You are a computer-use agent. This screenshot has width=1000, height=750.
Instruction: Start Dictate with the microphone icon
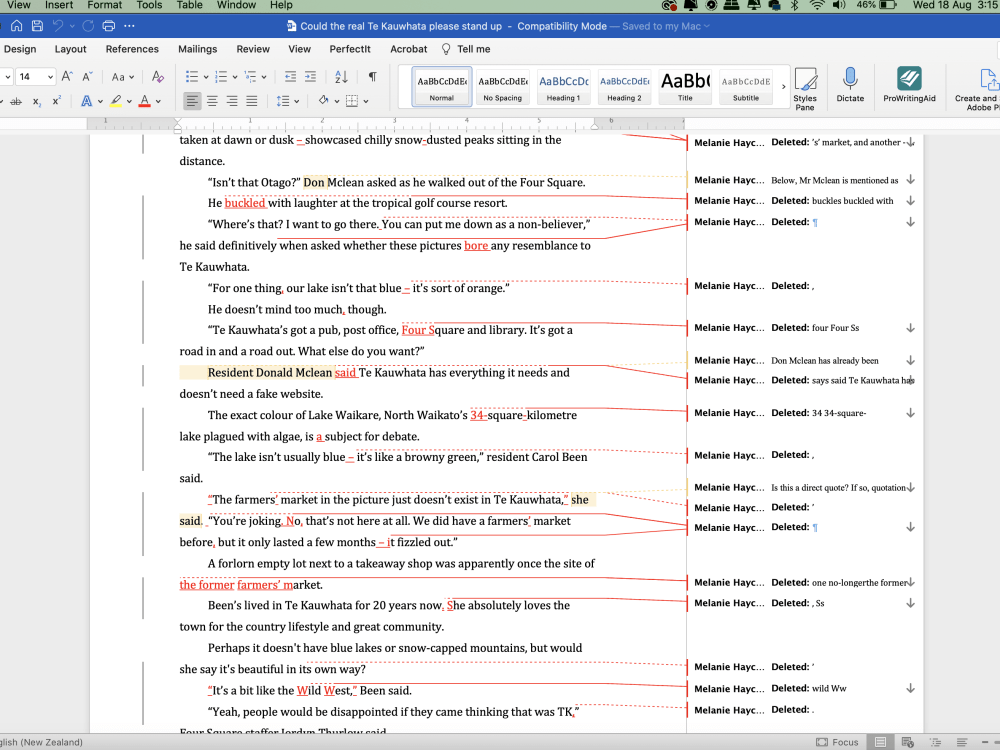[x=850, y=85]
